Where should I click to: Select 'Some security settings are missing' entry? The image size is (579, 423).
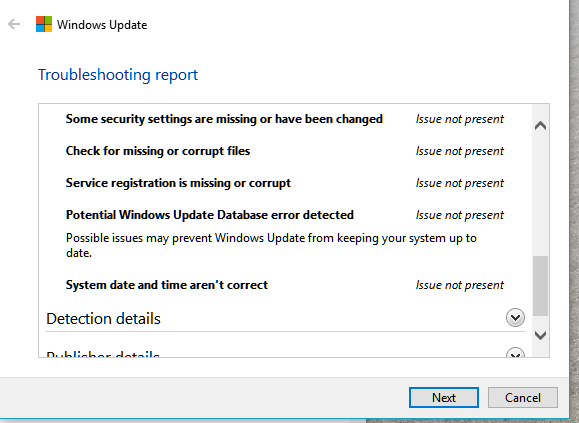click(224, 119)
